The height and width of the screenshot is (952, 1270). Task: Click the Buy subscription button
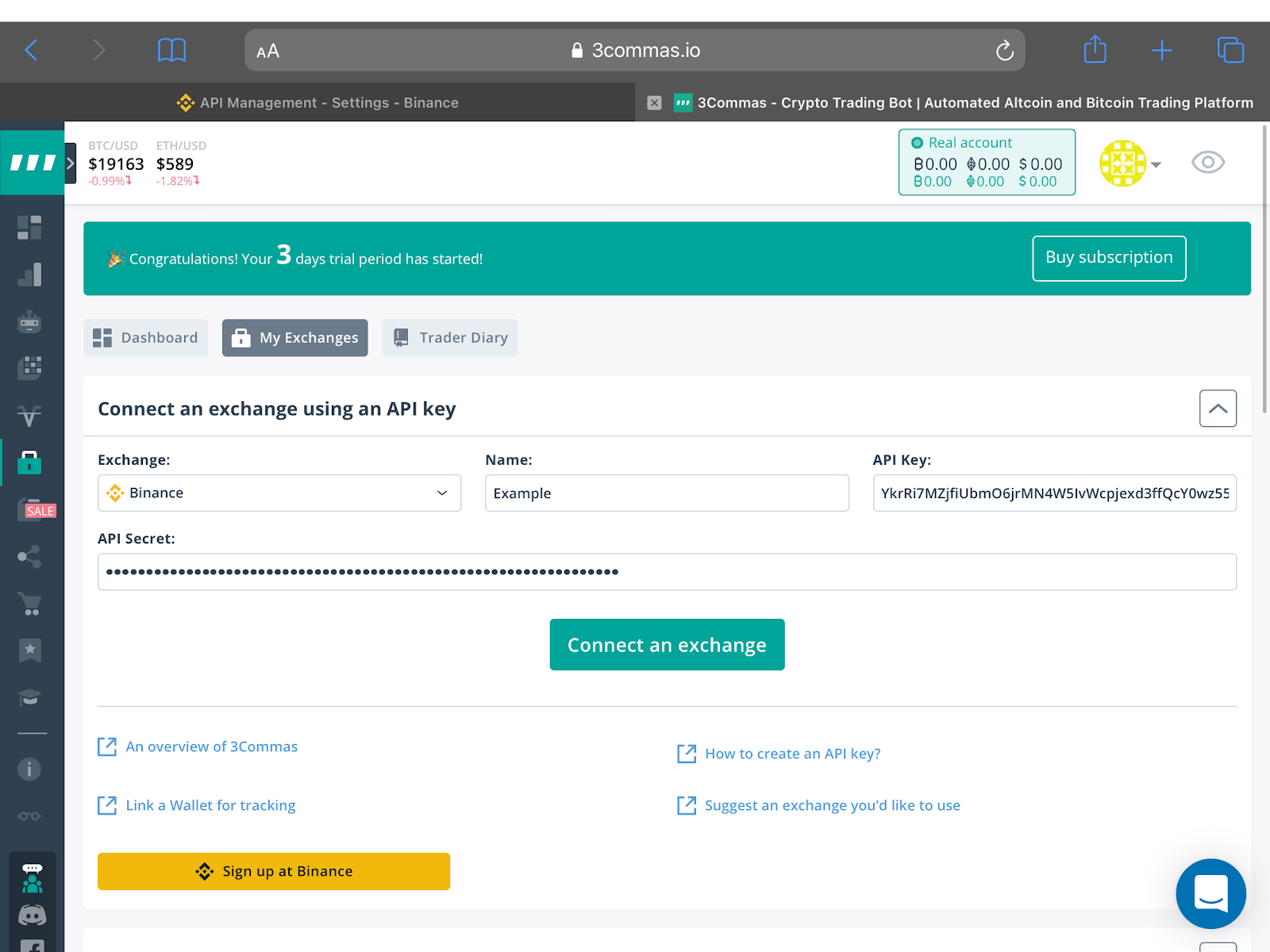(x=1109, y=258)
